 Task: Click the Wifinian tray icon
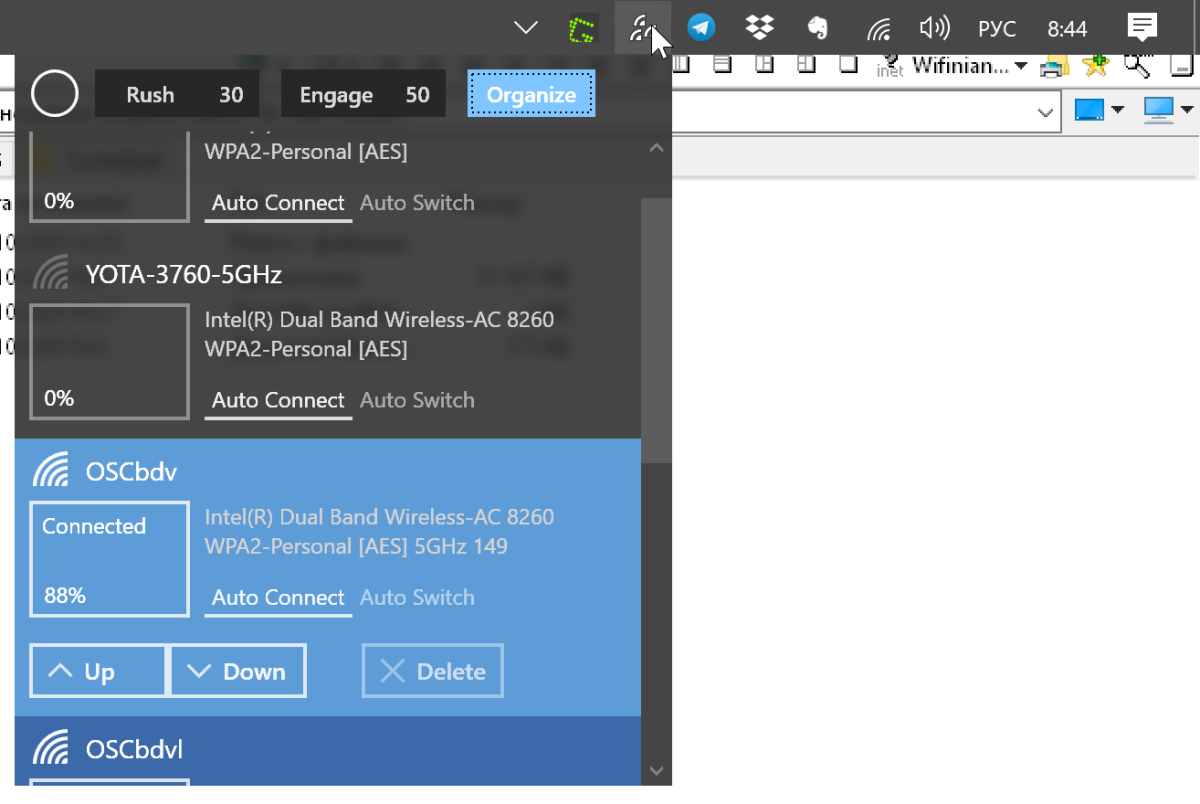642,28
